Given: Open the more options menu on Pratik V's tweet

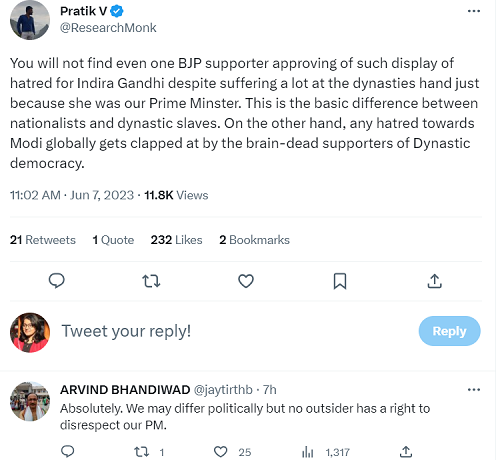Looking at the screenshot, I should 474,11.
